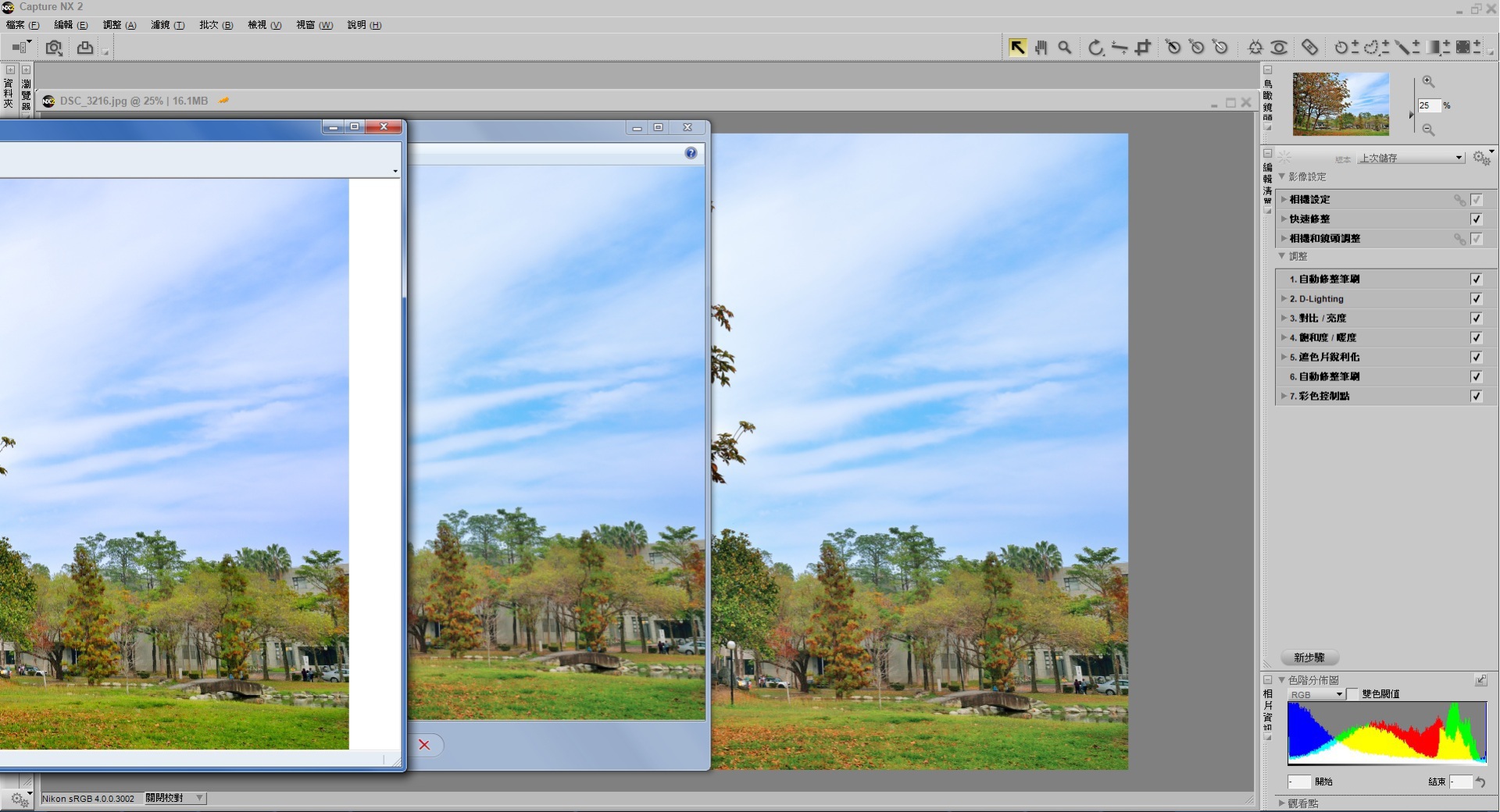Open the 濾鏡 menu
This screenshot has width=1500, height=812.
167,25
